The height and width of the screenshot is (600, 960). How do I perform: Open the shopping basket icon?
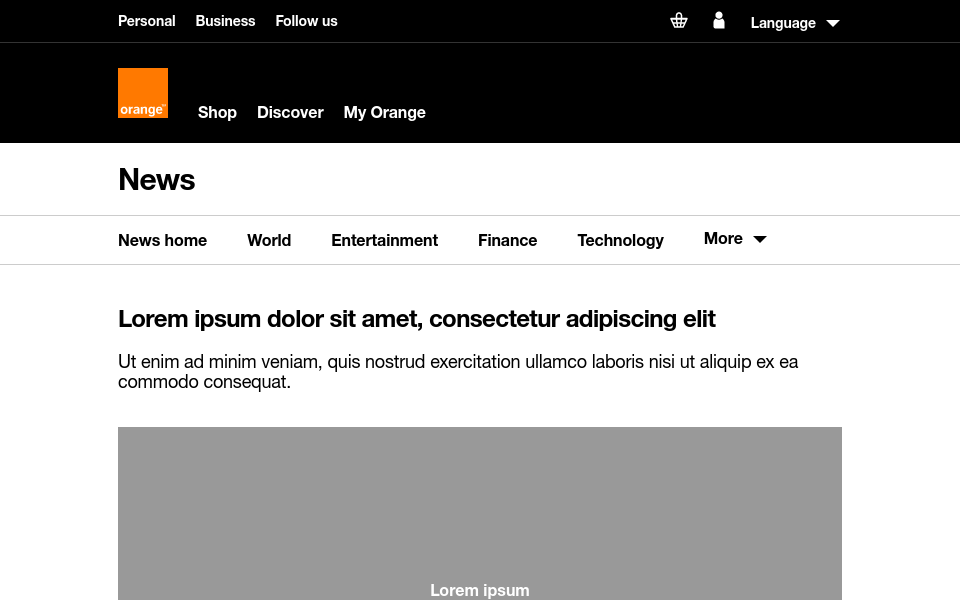coord(678,21)
